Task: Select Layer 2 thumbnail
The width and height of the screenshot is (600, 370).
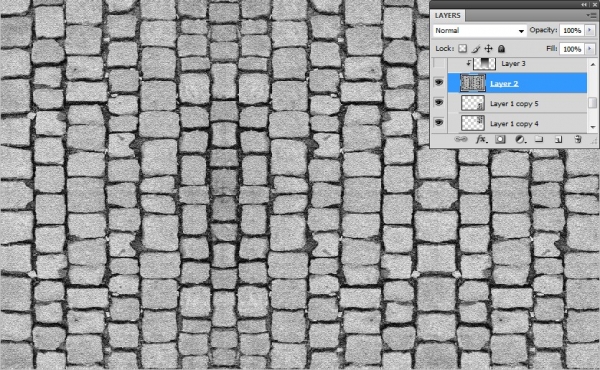Action: coord(473,83)
